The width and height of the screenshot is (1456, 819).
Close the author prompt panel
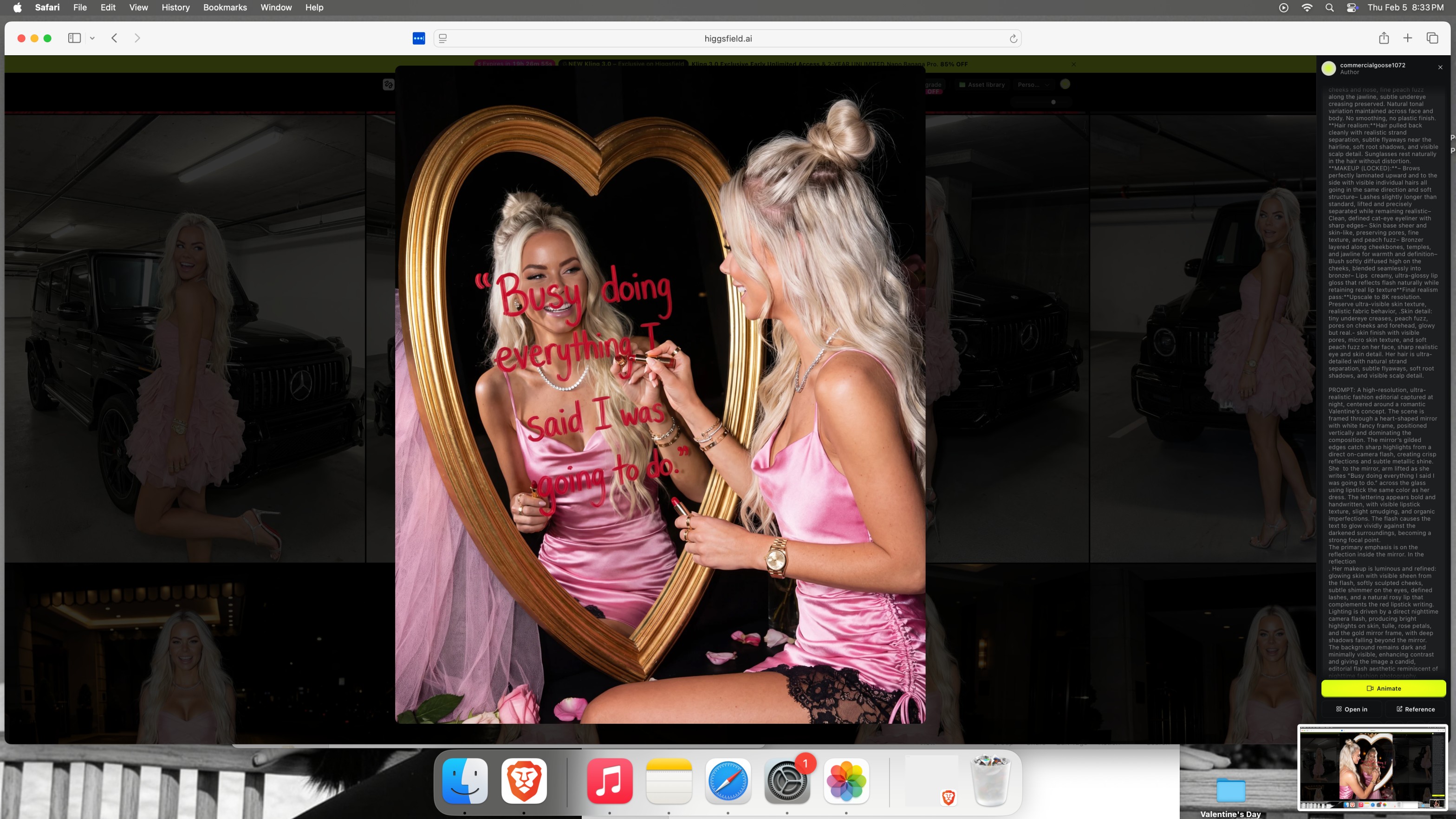1440,67
